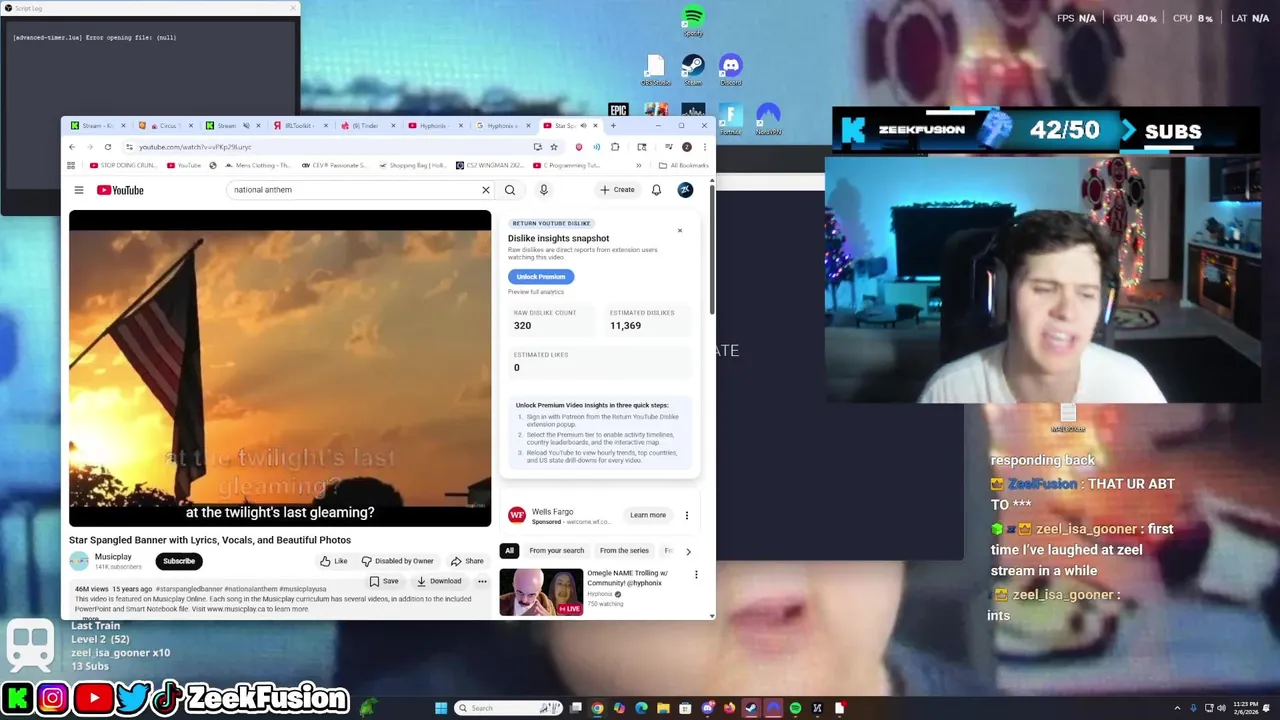The height and width of the screenshot is (720, 1280).
Task: Open options for the Omegle NAME Trolling video
Action: coord(696,575)
